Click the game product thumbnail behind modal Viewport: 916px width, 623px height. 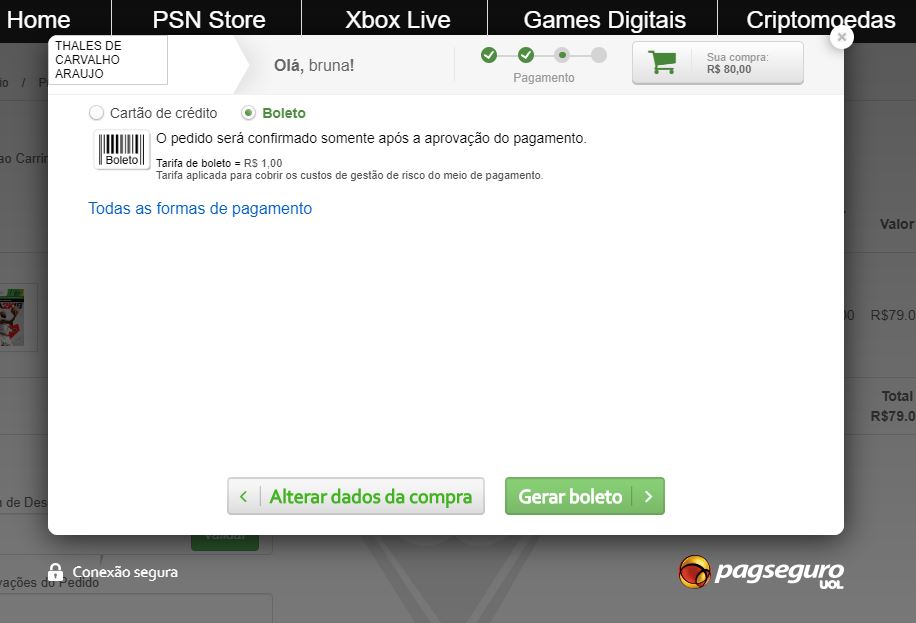(x=13, y=317)
